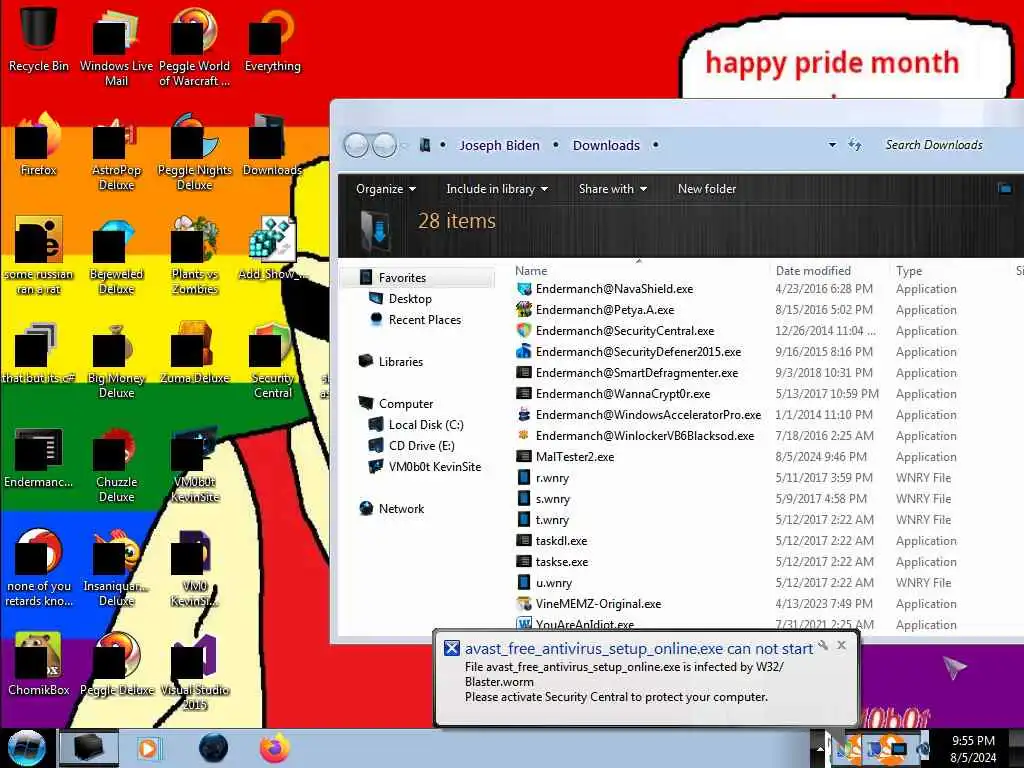Click the taskbar clock showing 9:55 PM

tap(973, 749)
